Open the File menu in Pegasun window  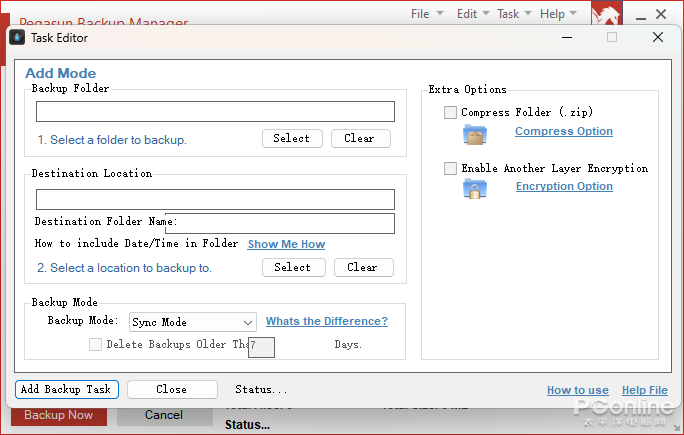(x=427, y=14)
